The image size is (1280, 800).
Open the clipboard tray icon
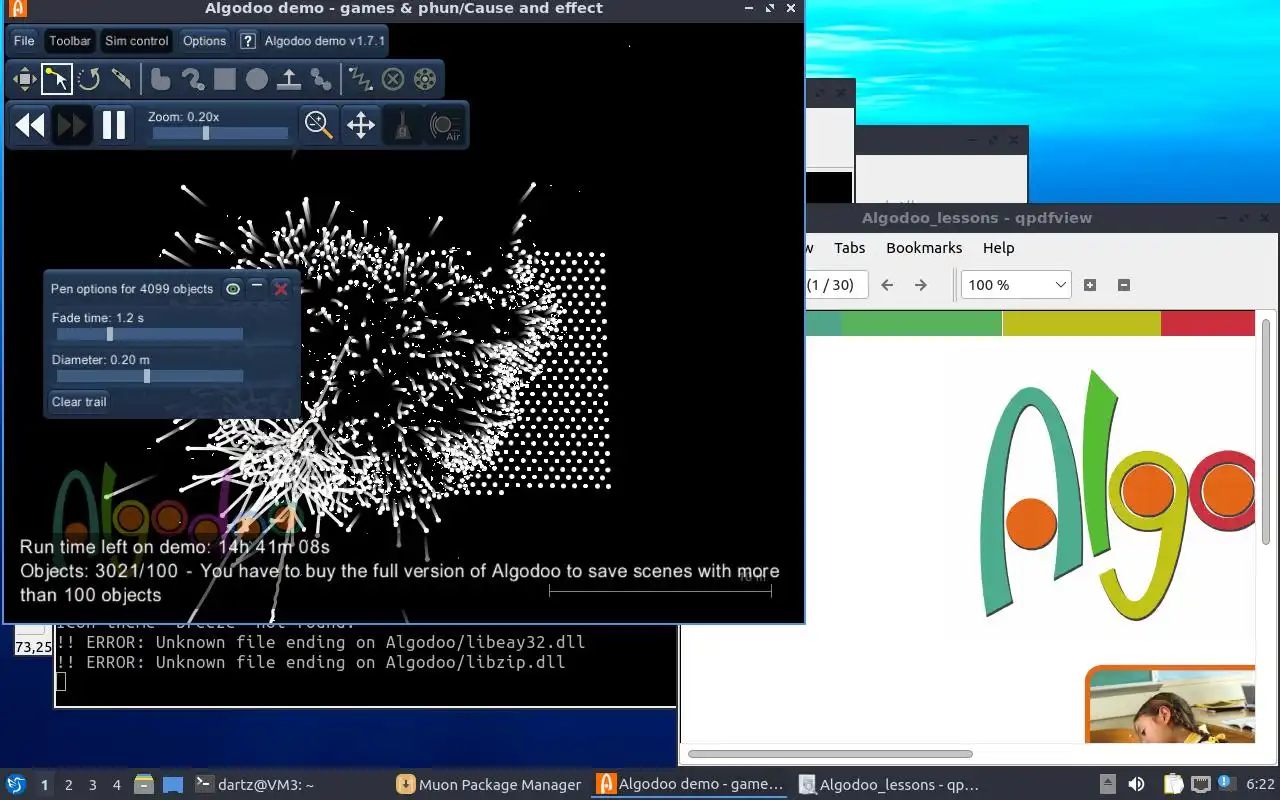coord(1173,785)
